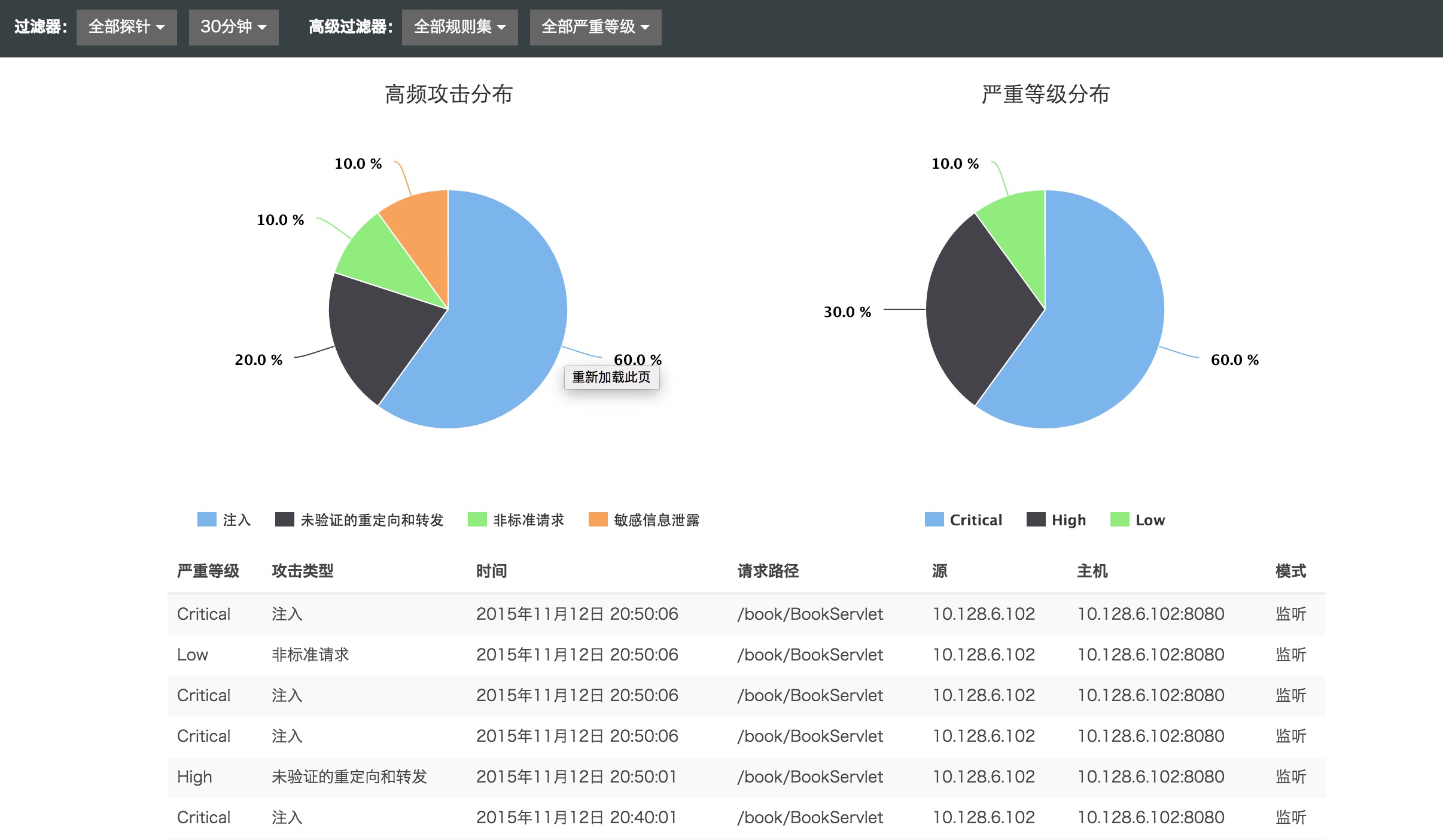This screenshot has width=1443, height=840.
Task: Select the Low 非标准请求 table row
Action: click(746, 655)
